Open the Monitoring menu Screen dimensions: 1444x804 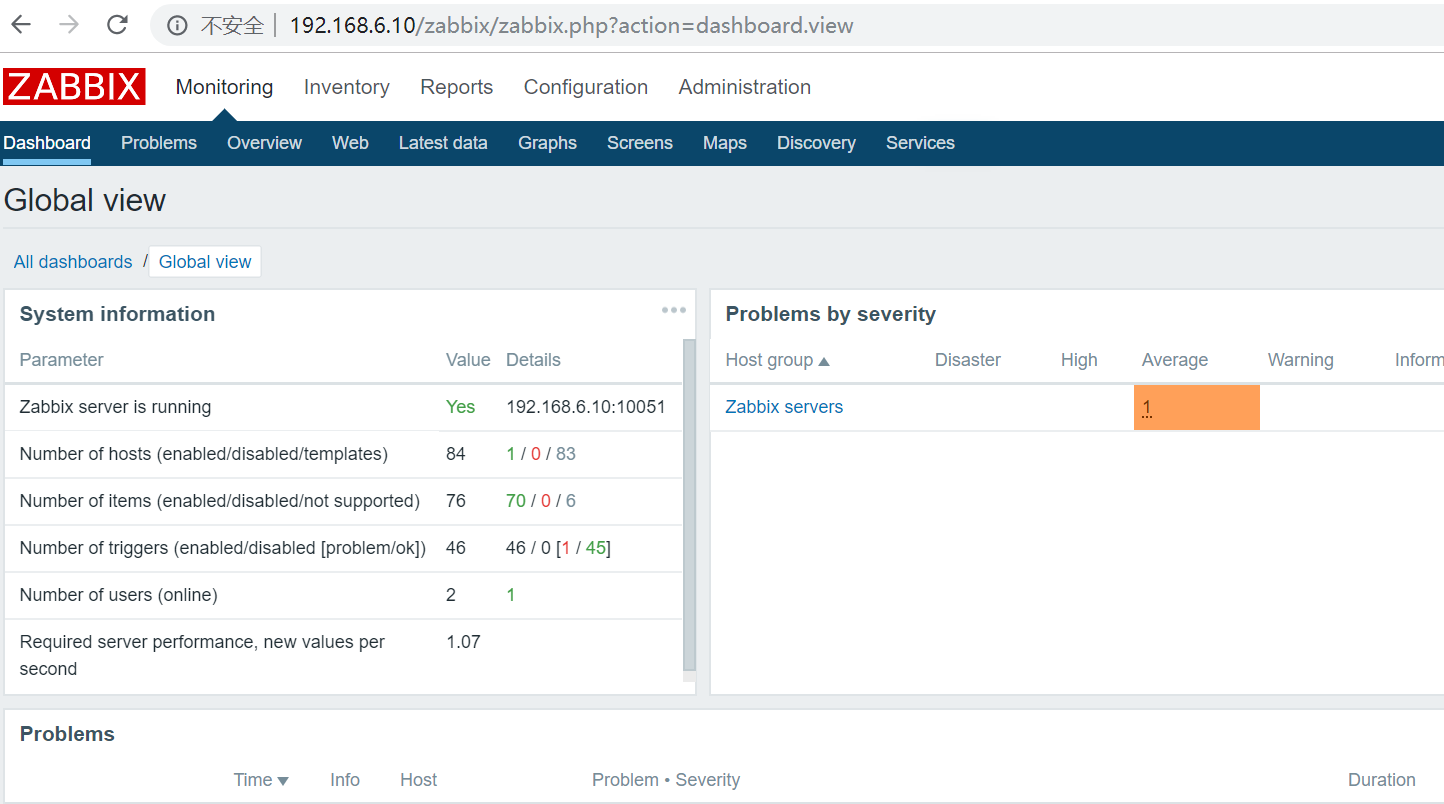point(224,87)
